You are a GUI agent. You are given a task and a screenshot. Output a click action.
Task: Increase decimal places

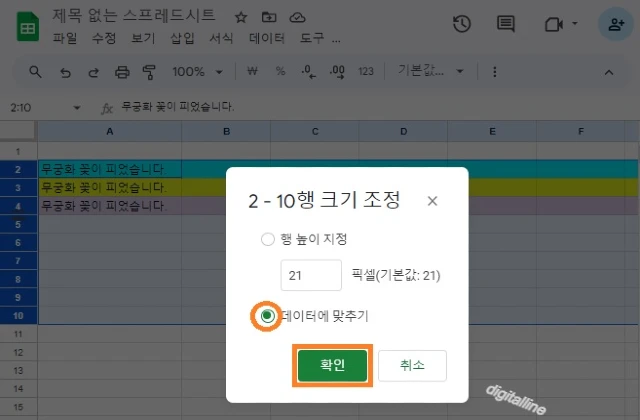click(337, 72)
